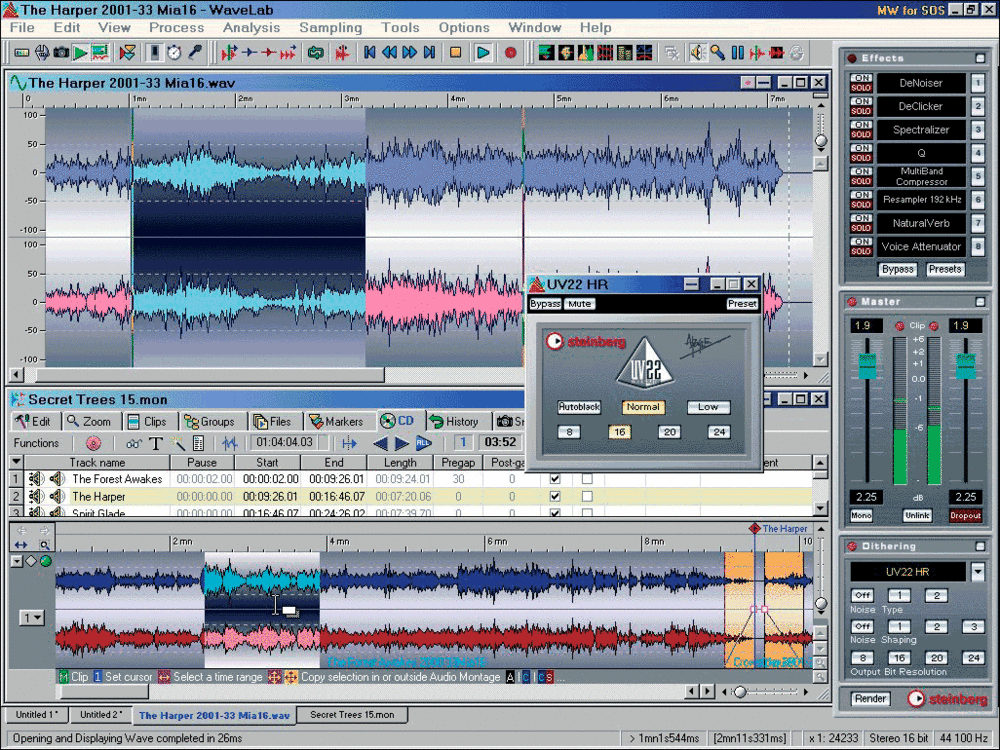Click speaker icon for The Forest Awakes track

click(57, 479)
